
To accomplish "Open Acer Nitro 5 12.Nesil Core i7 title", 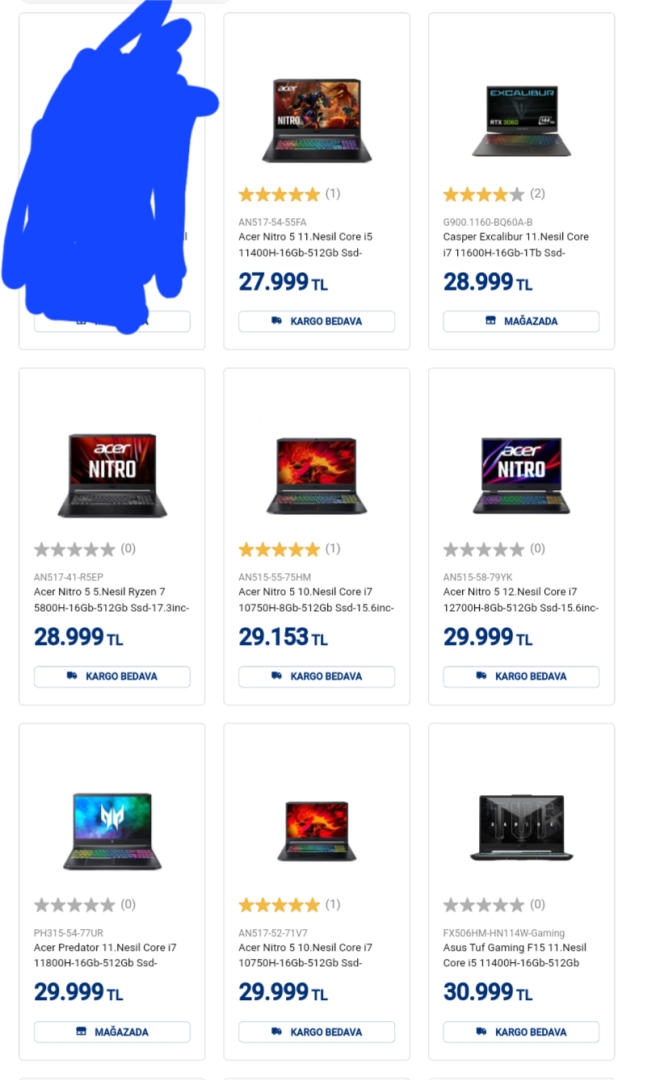I will pyautogui.click(x=521, y=600).
